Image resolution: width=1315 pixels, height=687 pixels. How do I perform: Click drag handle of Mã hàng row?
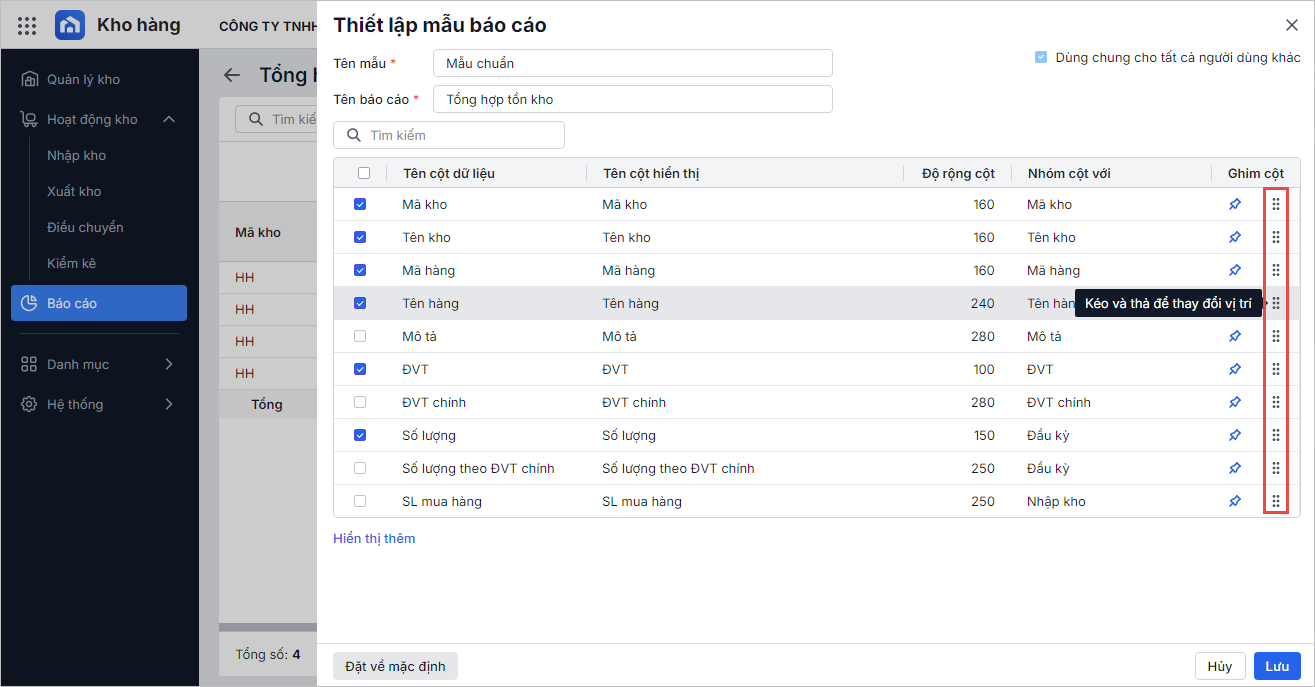(x=1276, y=270)
